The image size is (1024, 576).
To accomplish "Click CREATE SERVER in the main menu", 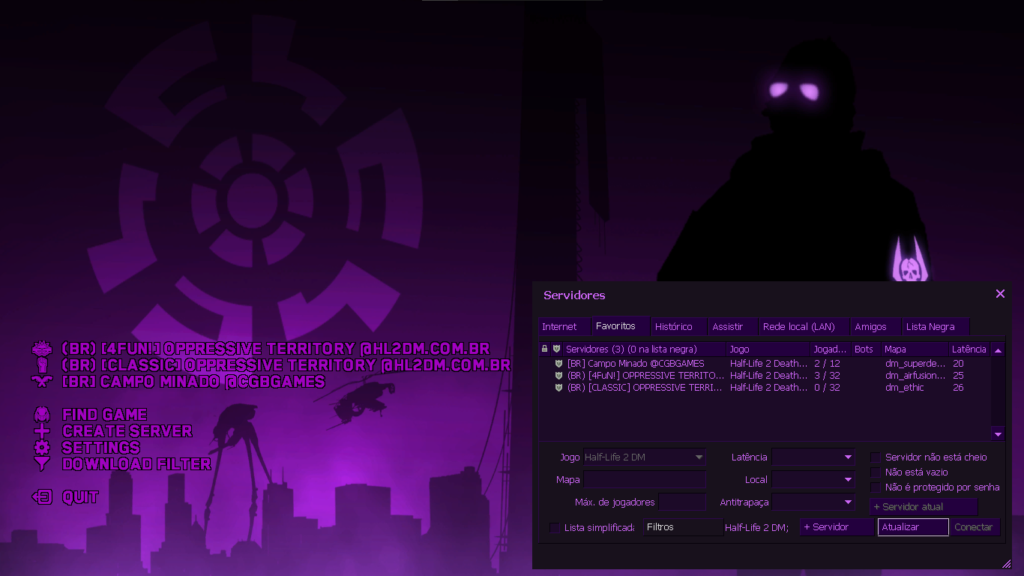I will [x=127, y=431].
